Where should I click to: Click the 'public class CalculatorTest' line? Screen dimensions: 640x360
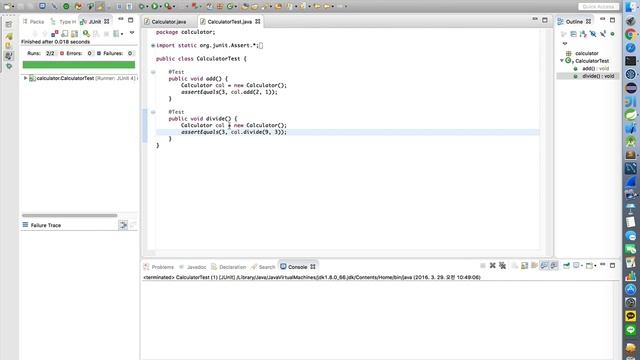[x=201, y=59]
